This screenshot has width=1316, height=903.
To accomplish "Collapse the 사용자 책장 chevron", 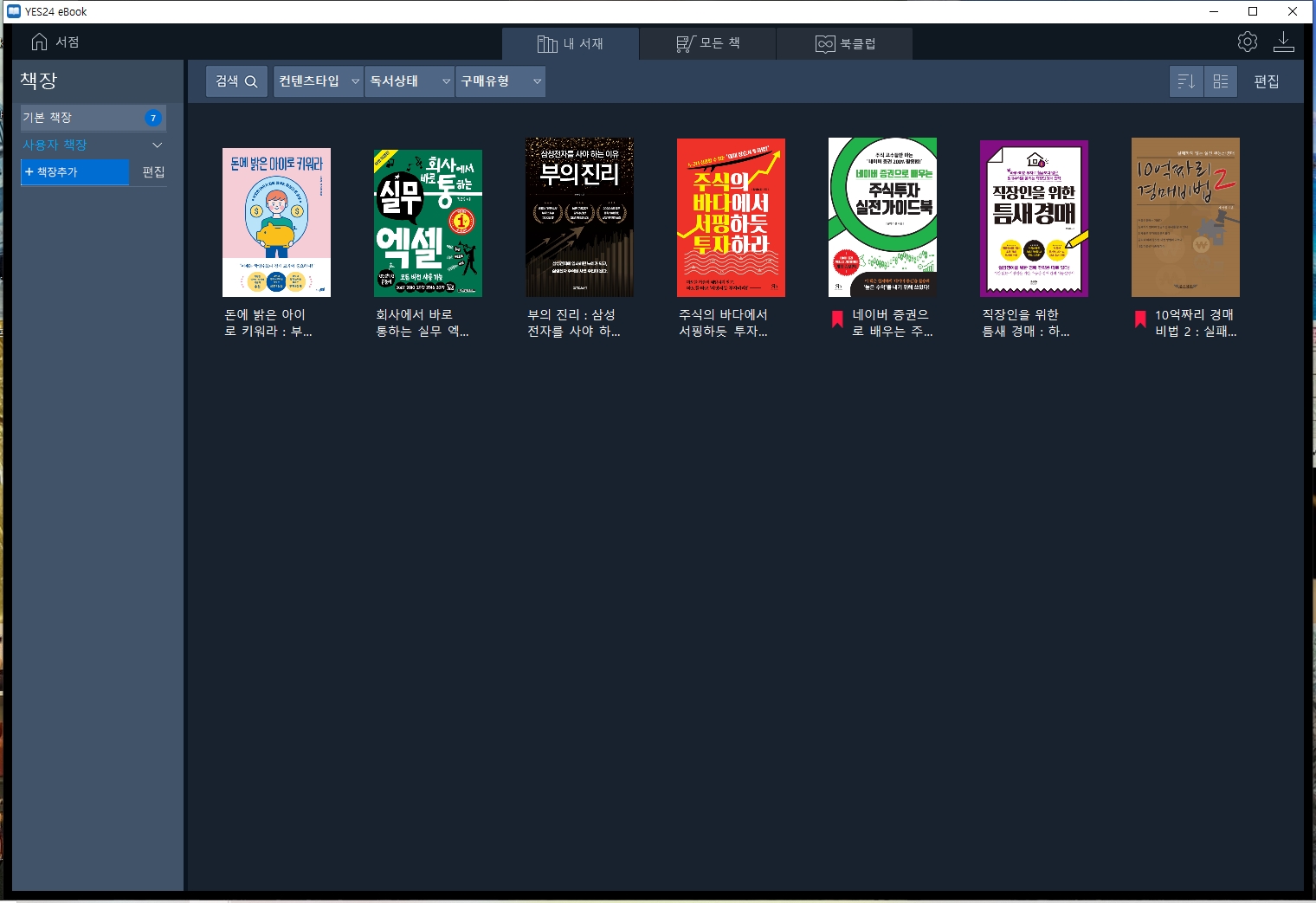I will pyautogui.click(x=157, y=145).
